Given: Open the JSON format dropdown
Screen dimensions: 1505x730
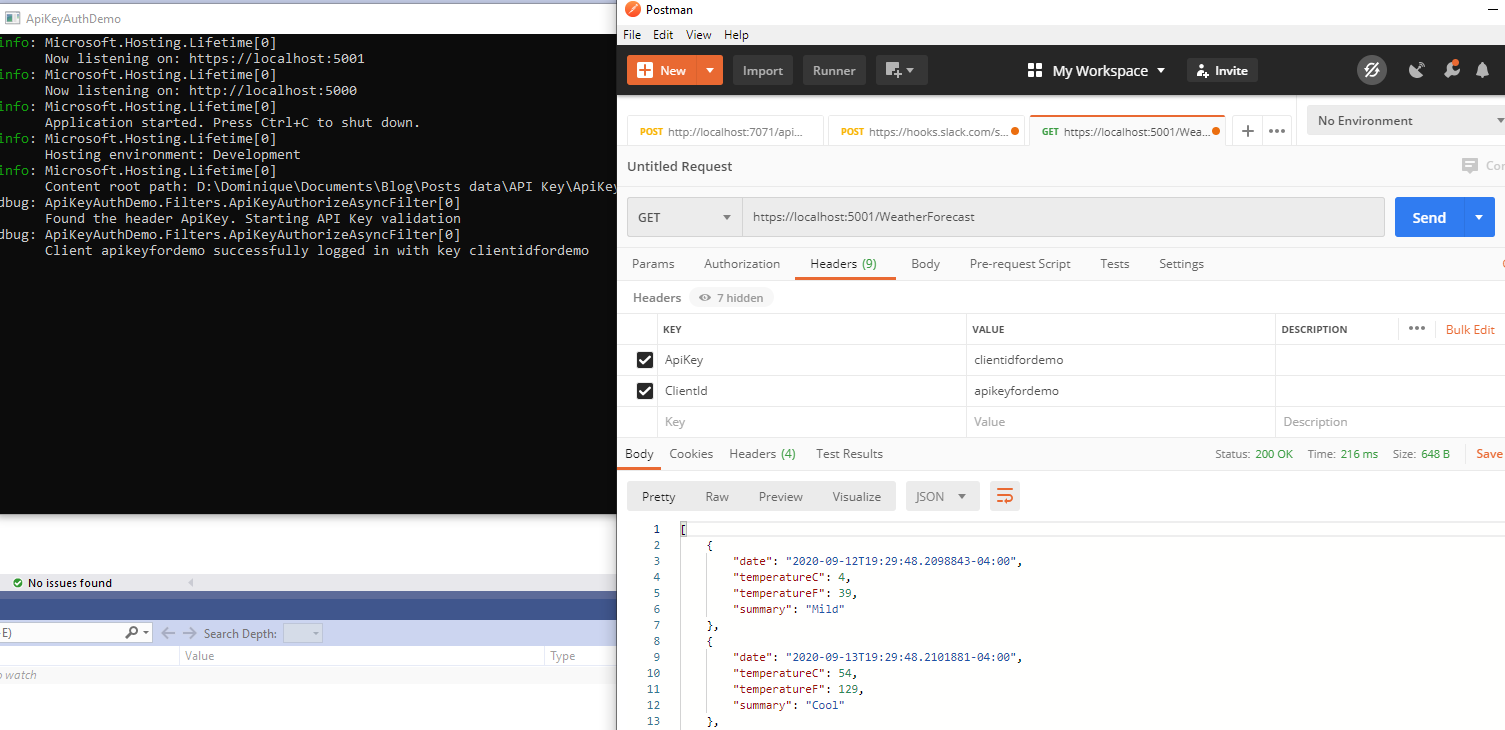Looking at the screenshot, I should tap(942, 496).
